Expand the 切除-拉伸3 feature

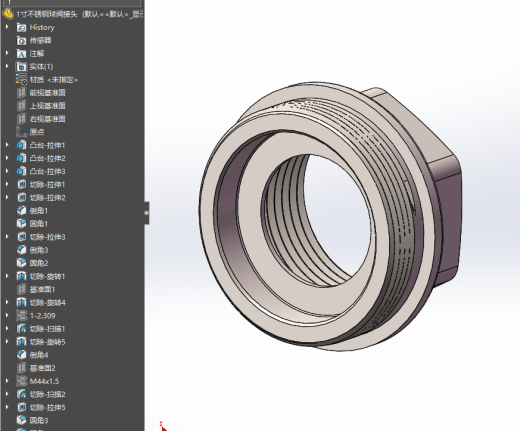coord(7,237)
